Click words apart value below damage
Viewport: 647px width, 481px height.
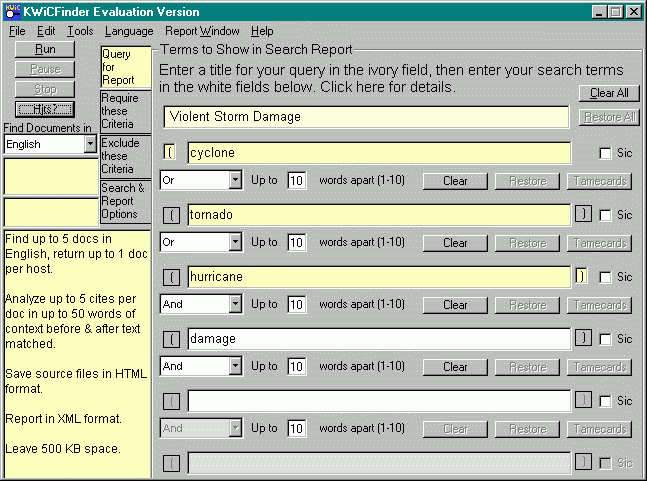pos(296,366)
